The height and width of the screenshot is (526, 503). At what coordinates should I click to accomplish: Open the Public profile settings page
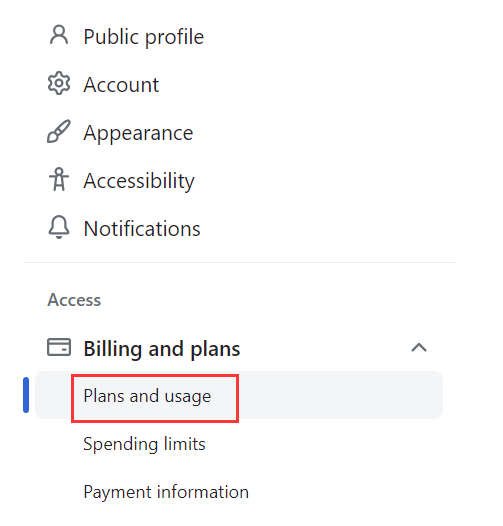(x=144, y=37)
